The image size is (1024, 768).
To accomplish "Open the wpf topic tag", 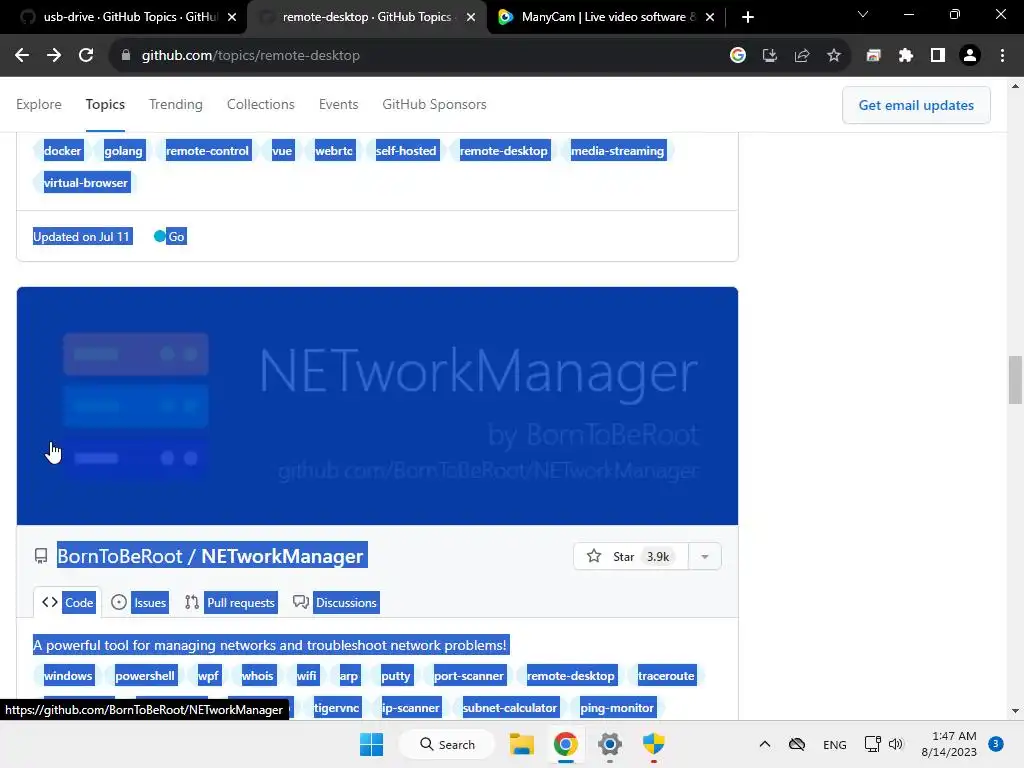I will [x=208, y=676].
